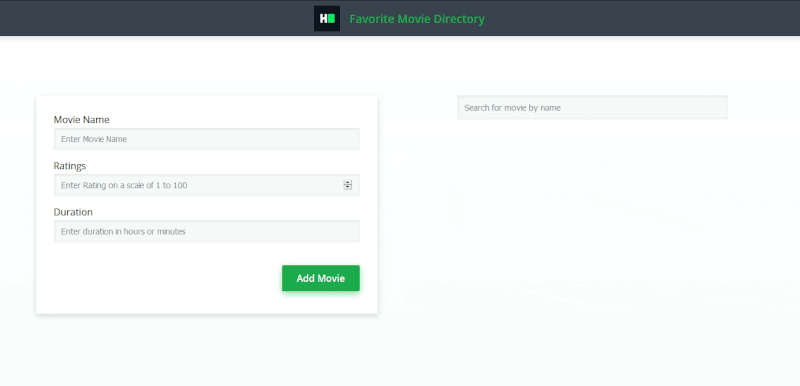Focus the Duration input field
The image size is (800, 386).
pyautogui.click(x=207, y=231)
